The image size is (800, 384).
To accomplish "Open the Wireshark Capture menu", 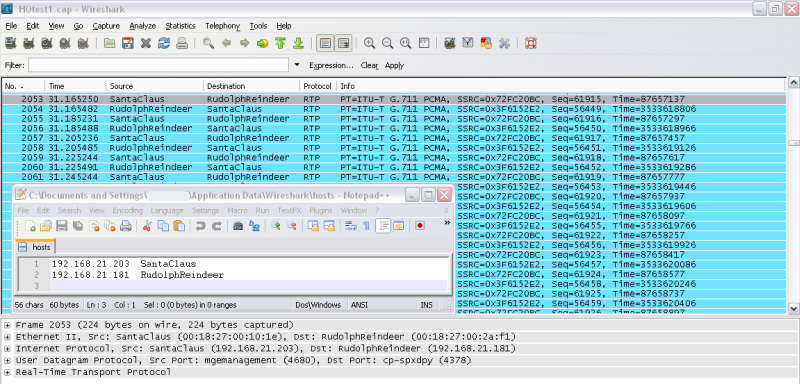I will click(x=106, y=25).
